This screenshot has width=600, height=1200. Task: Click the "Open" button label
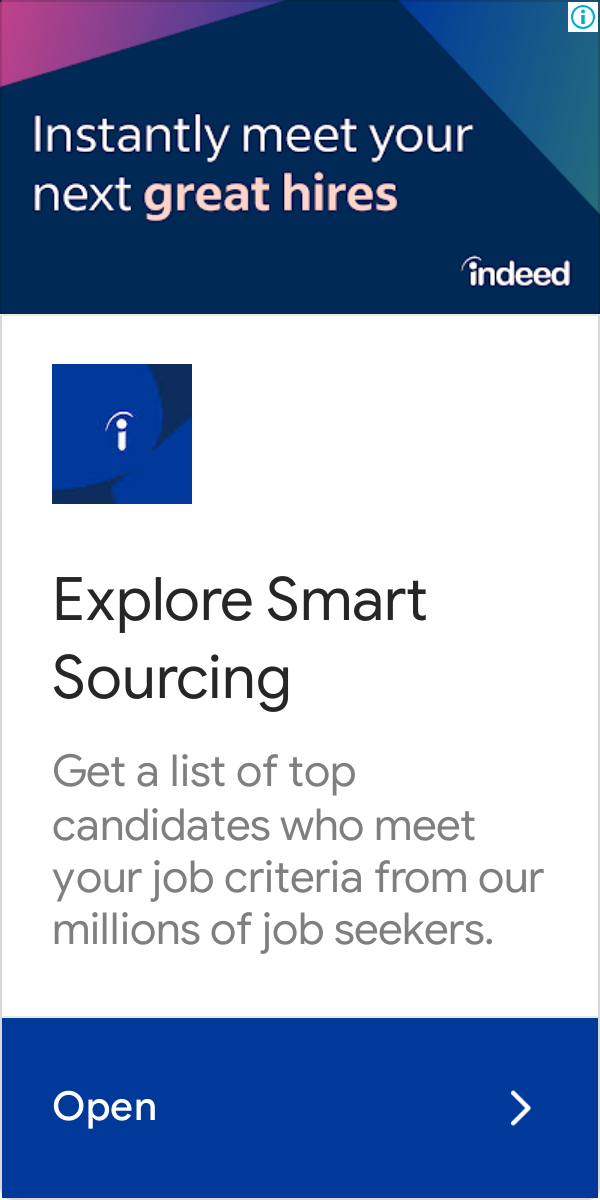pyautogui.click(x=105, y=1108)
